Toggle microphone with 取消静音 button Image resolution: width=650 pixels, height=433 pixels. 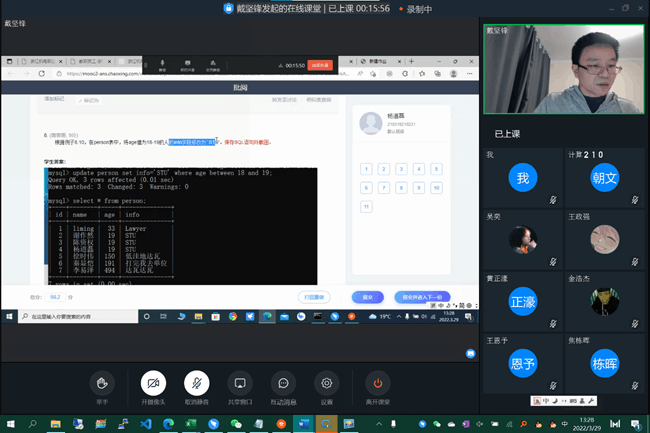(196, 383)
